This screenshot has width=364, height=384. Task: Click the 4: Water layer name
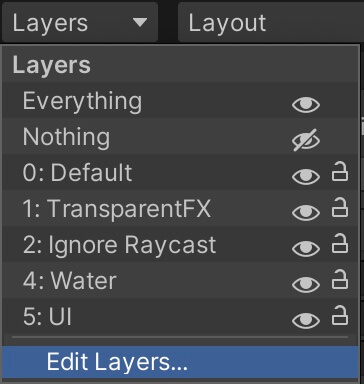70,281
